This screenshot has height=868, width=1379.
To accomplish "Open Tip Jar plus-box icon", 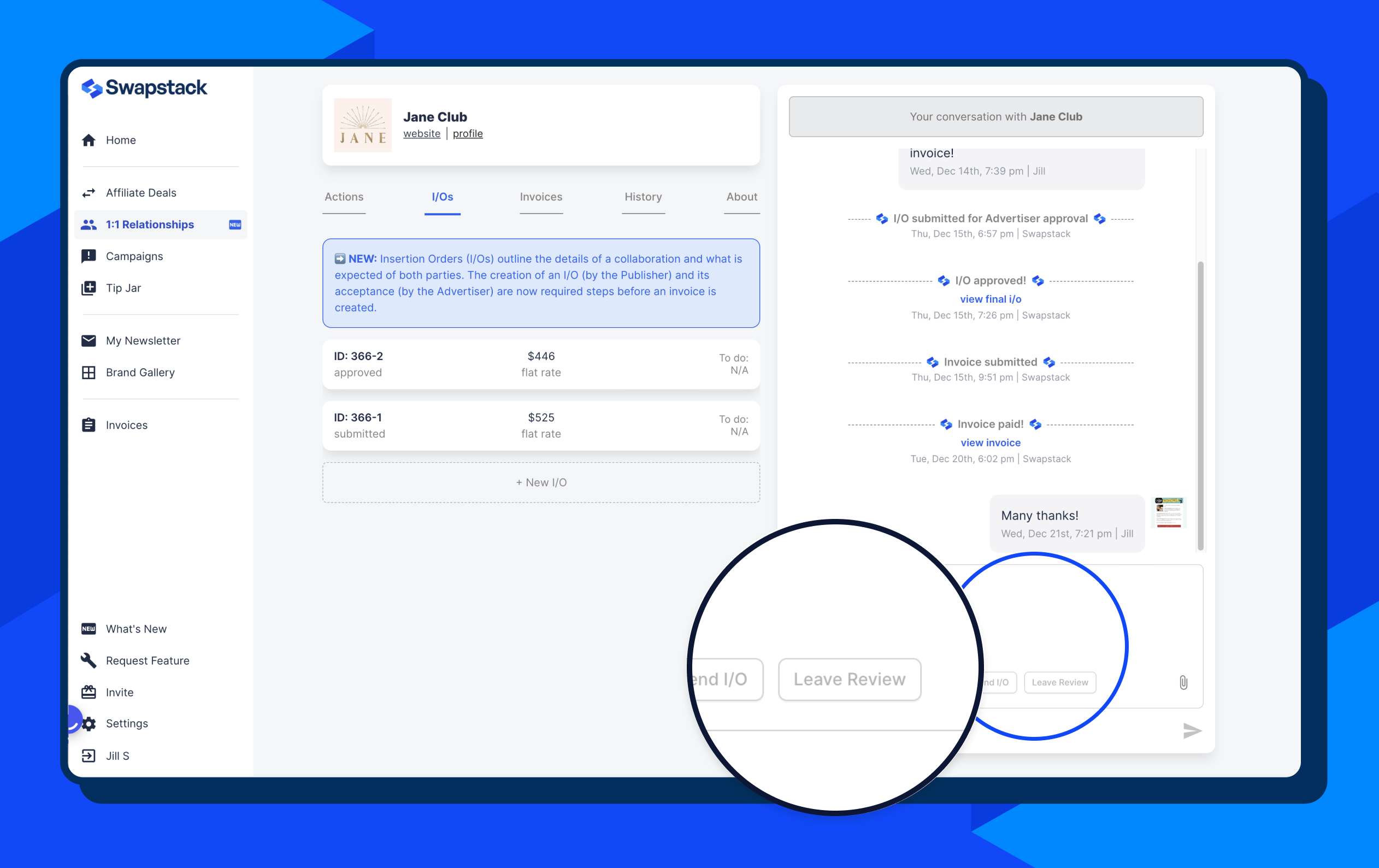I will click(89, 288).
